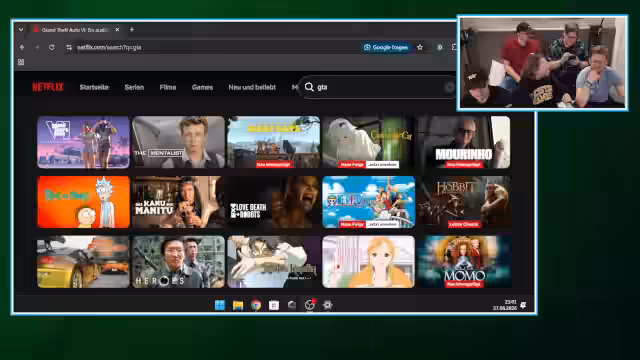
Task: Open the Rick and Morty thumbnail
Action: (83, 202)
